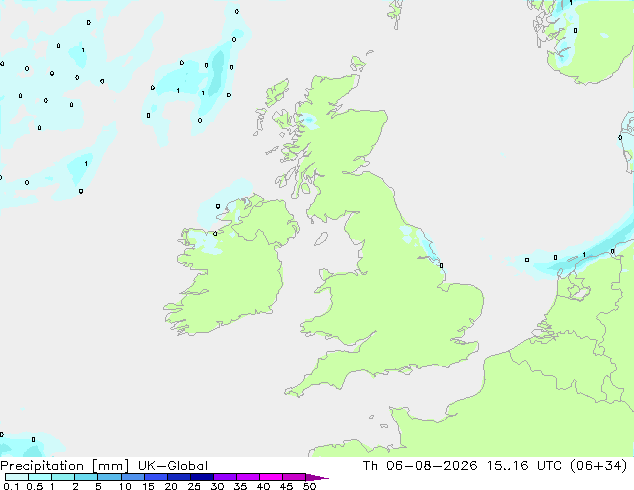
Task: Select the 30–35 mm purple legend swatch
Action: (225, 477)
